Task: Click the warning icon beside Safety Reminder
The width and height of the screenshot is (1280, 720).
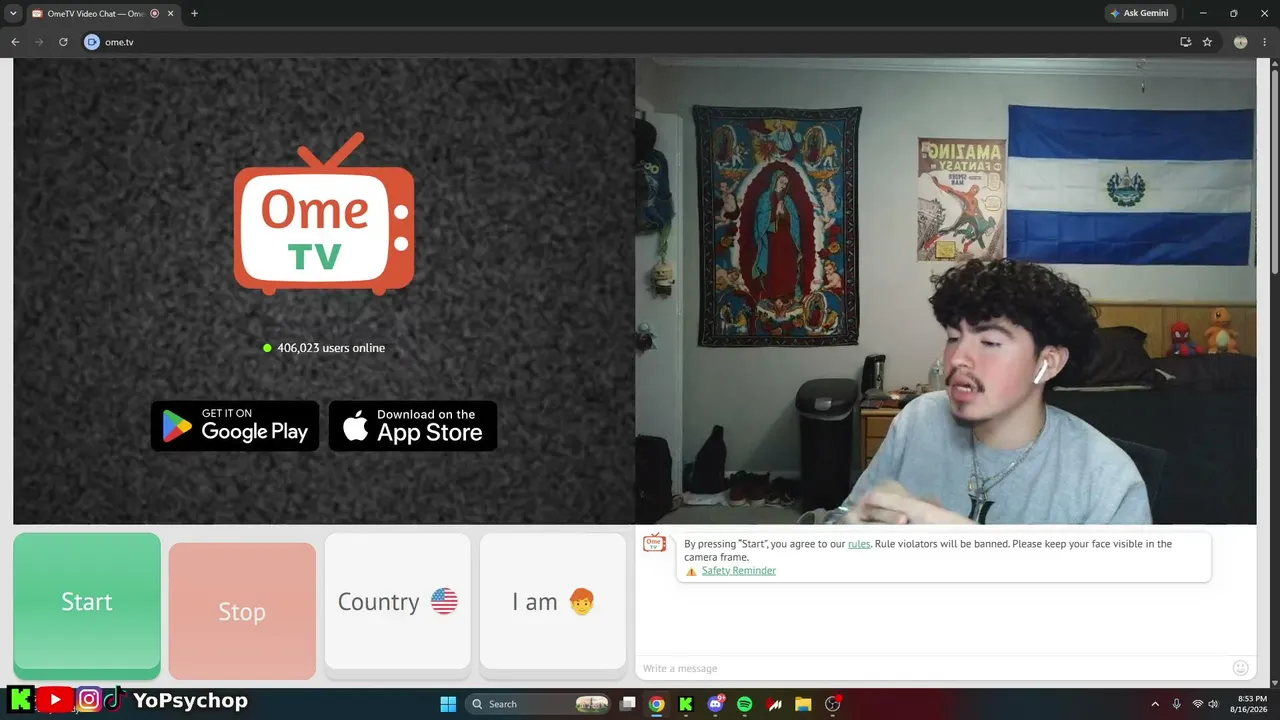Action: (x=691, y=571)
